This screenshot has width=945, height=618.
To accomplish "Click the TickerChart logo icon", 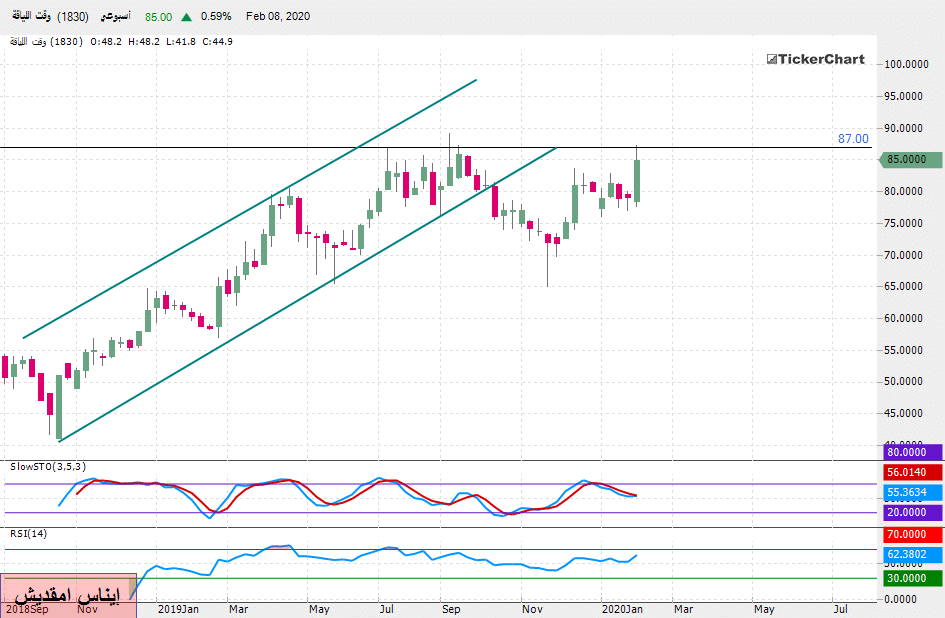I will tap(772, 60).
